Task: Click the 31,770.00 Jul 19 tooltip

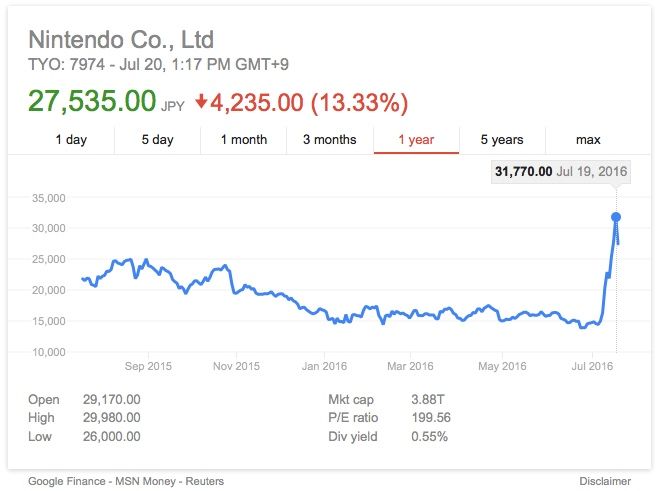Action: coord(561,172)
